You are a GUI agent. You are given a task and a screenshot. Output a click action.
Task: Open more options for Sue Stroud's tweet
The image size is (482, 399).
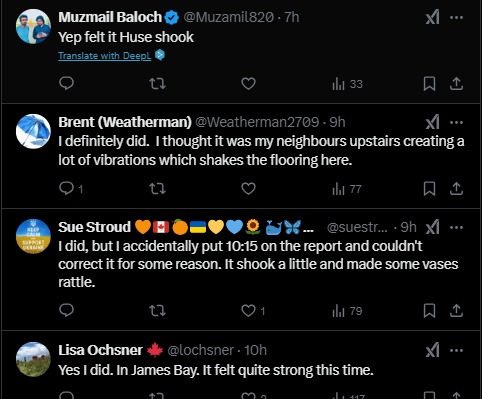point(456,227)
